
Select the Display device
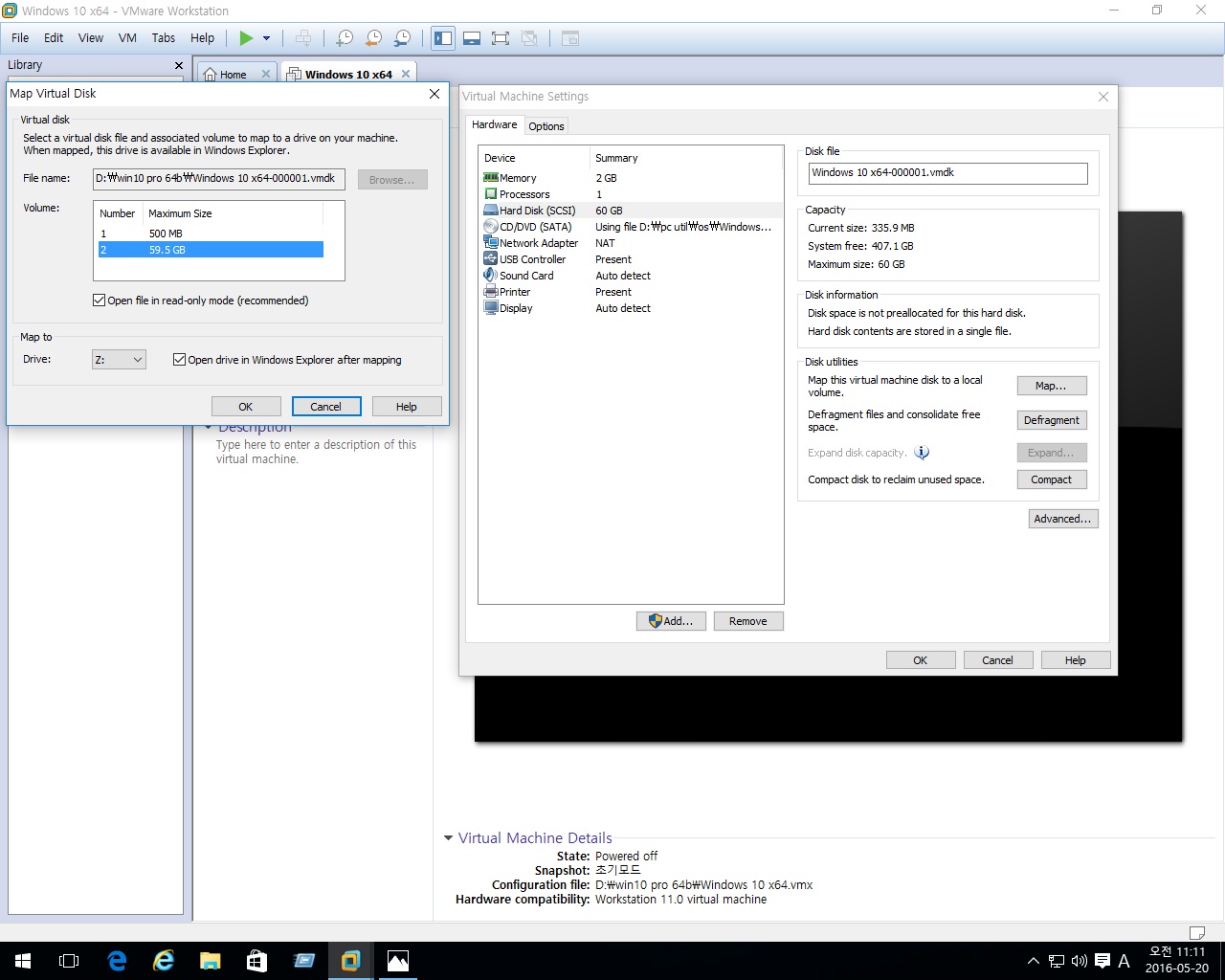(x=631, y=308)
